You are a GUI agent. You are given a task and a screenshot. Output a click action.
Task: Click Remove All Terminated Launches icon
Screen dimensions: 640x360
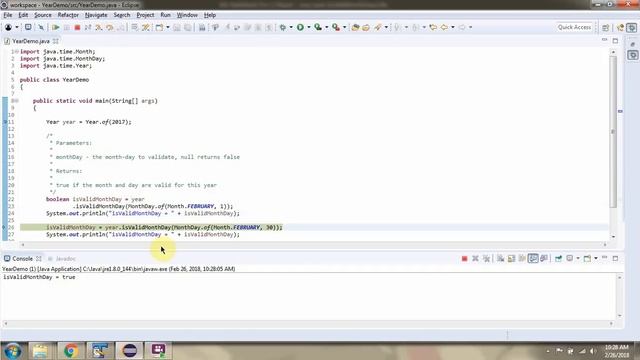[x=486, y=258]
